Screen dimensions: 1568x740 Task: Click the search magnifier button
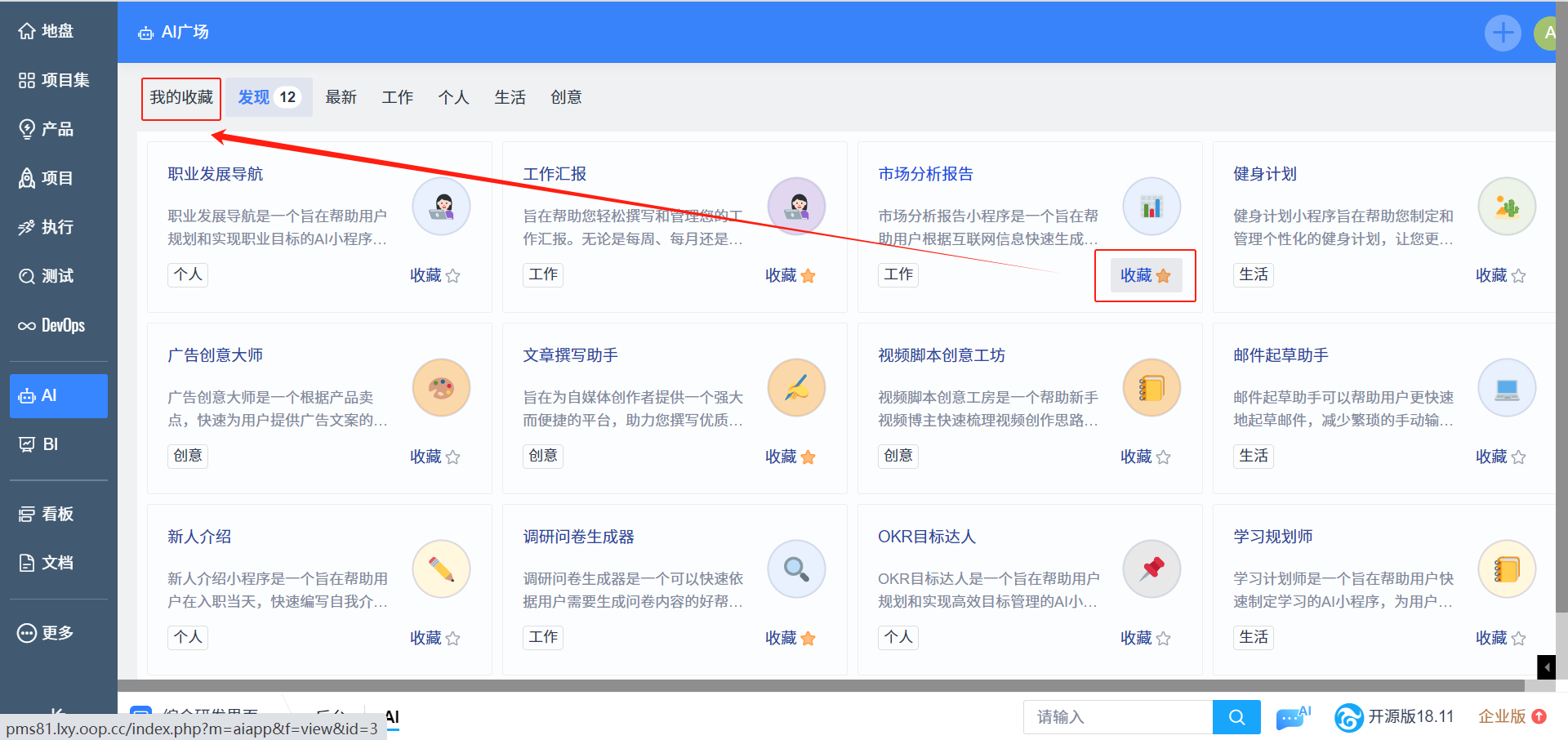(1236, 717)
